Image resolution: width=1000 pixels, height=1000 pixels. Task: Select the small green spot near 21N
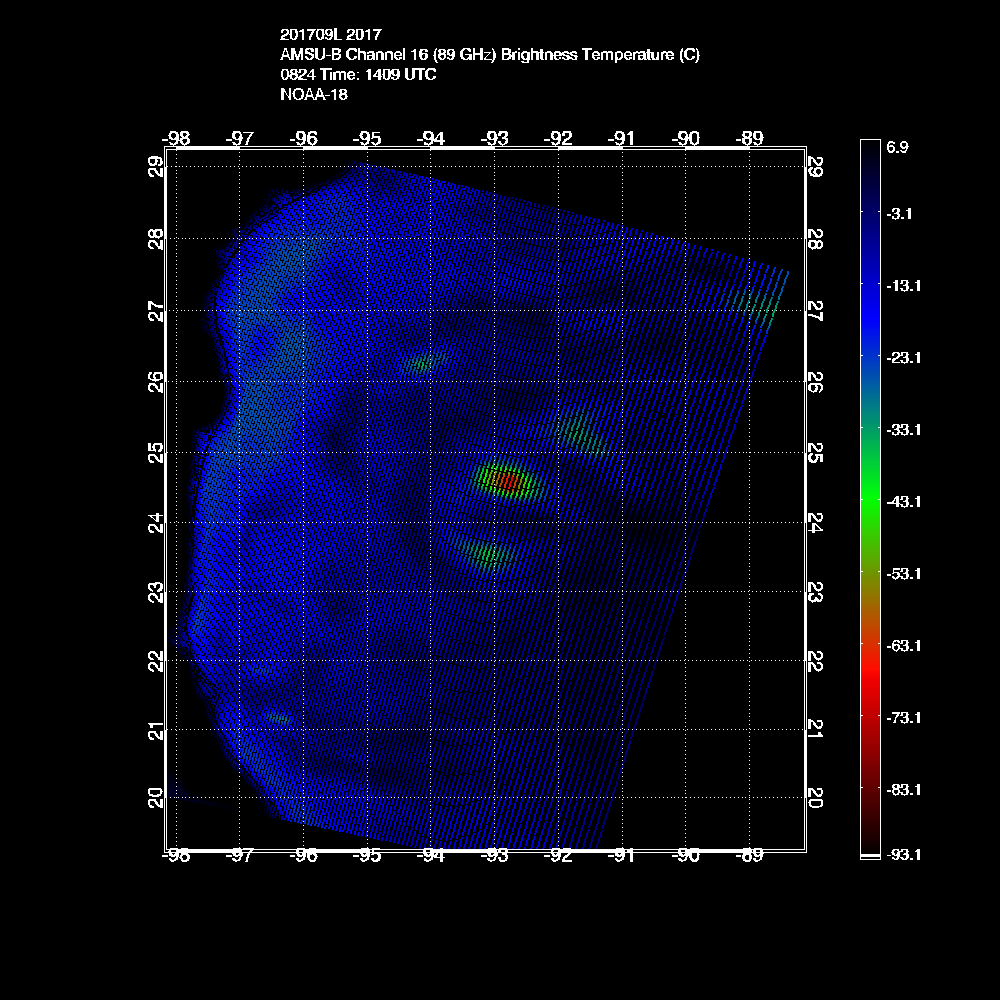point(279,717)
